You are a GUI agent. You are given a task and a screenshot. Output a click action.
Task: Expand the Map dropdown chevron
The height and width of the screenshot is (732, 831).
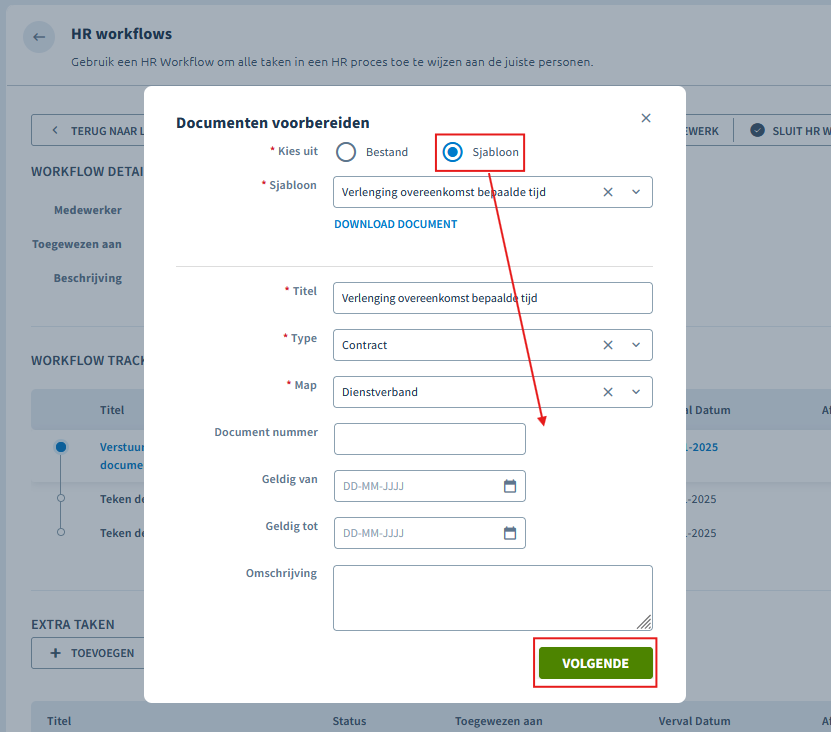(636, 392)
